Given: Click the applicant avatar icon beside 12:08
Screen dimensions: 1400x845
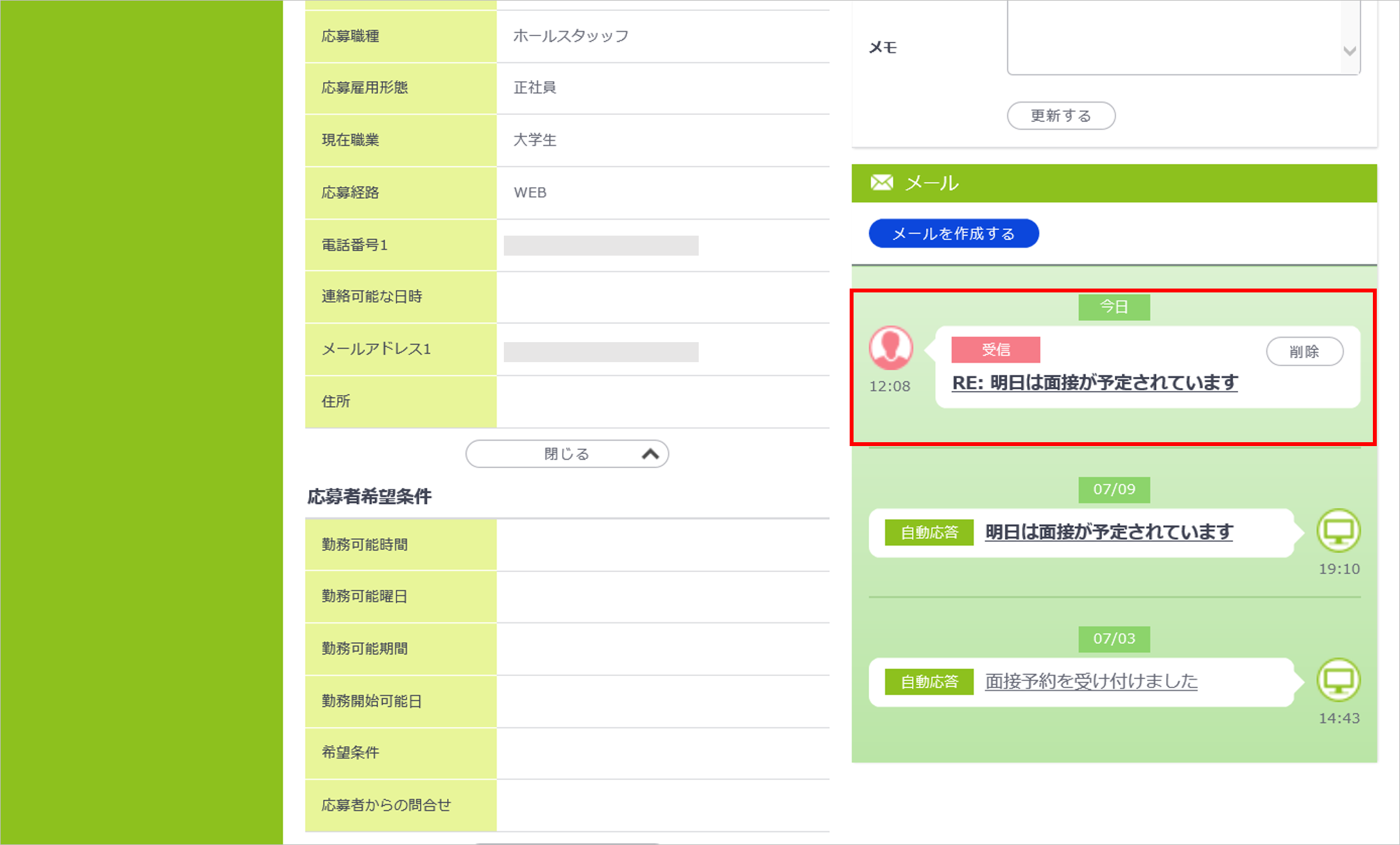Looking at the screenshot, I should pyautogui.click(x=891, y=348).
